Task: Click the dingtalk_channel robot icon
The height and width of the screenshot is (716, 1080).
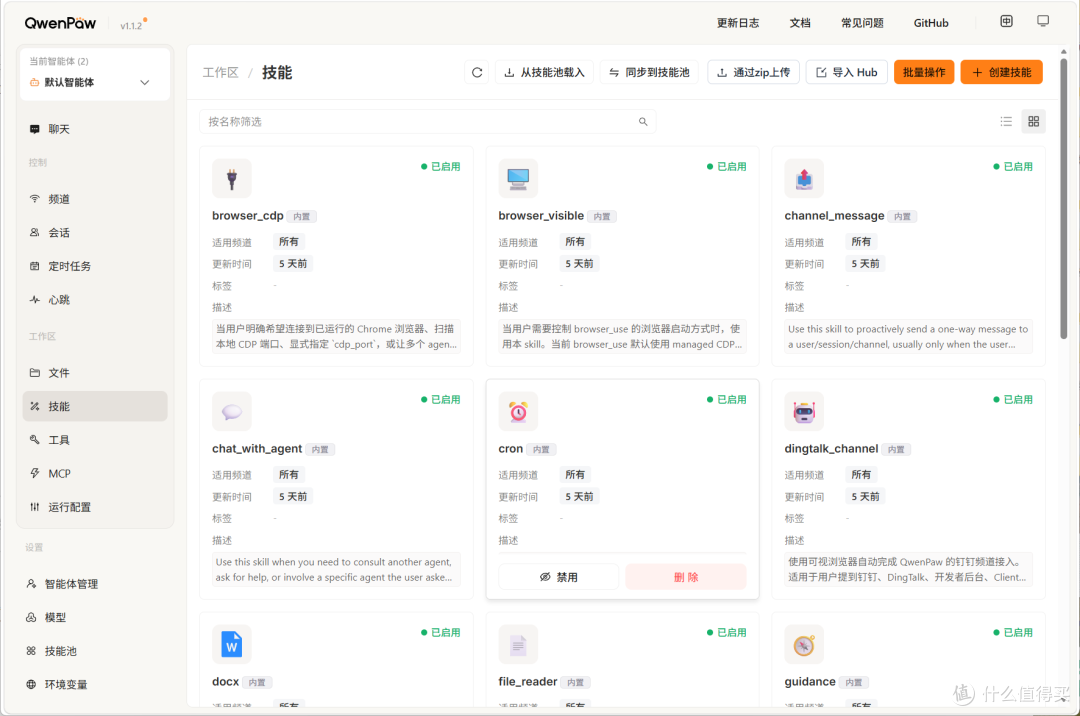Action: pos(804,412)
